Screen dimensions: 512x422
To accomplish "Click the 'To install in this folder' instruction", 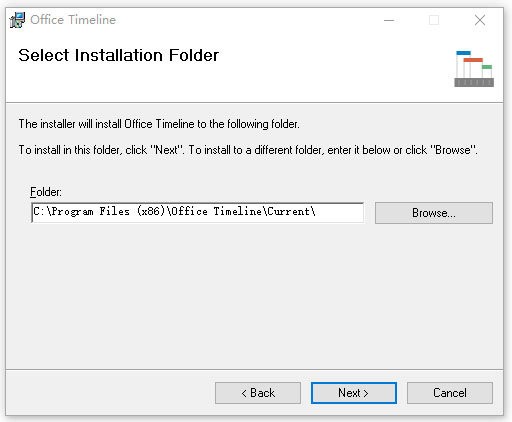I will pyautogui.click(x=248, y=150).
